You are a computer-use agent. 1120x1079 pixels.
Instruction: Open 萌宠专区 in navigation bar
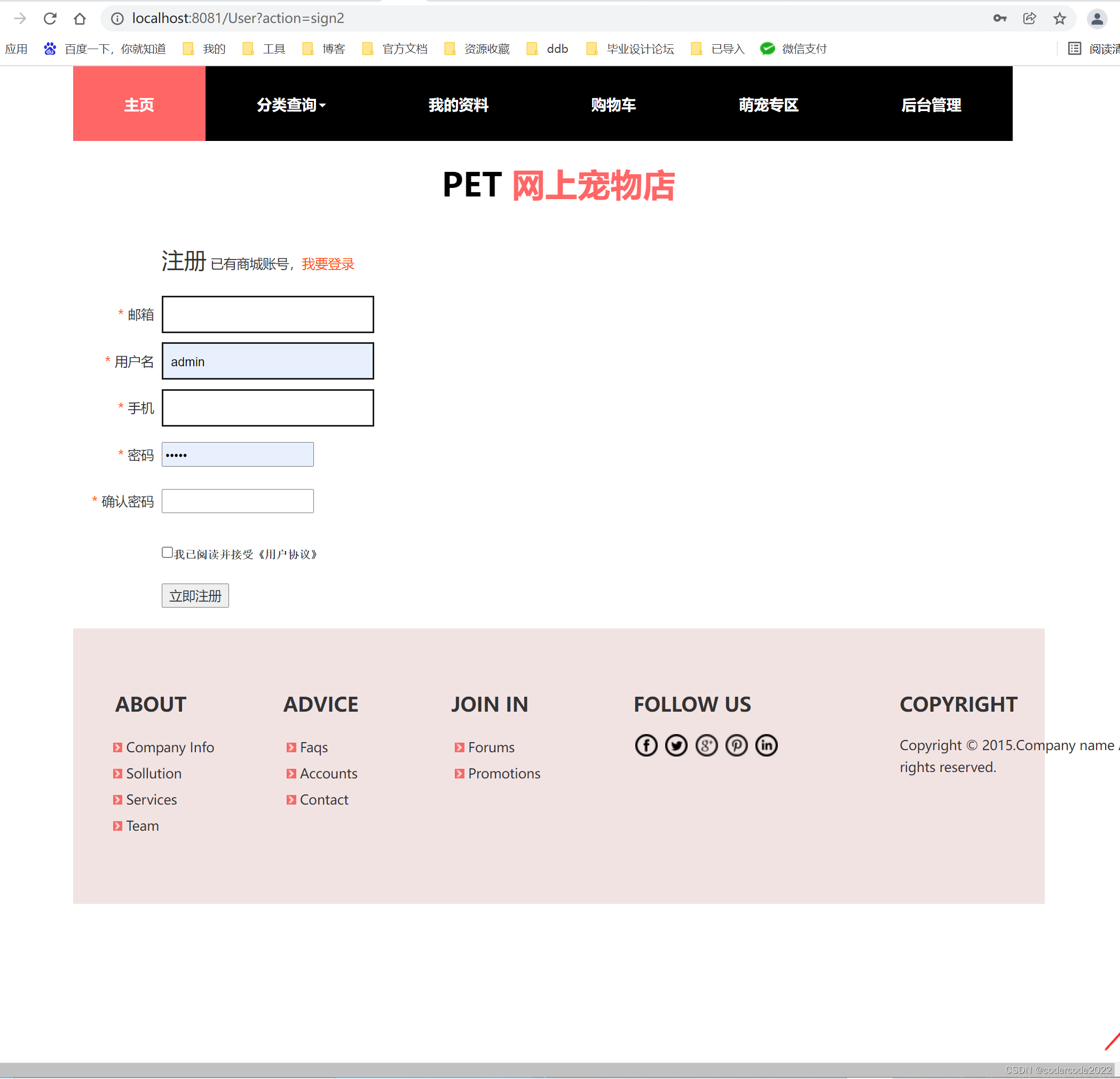pos(769,105)
